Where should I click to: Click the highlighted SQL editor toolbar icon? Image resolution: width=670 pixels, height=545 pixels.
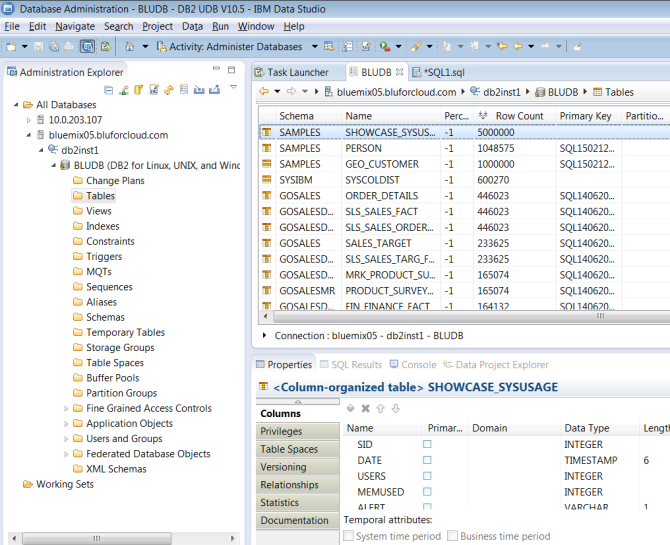point(87,47)
